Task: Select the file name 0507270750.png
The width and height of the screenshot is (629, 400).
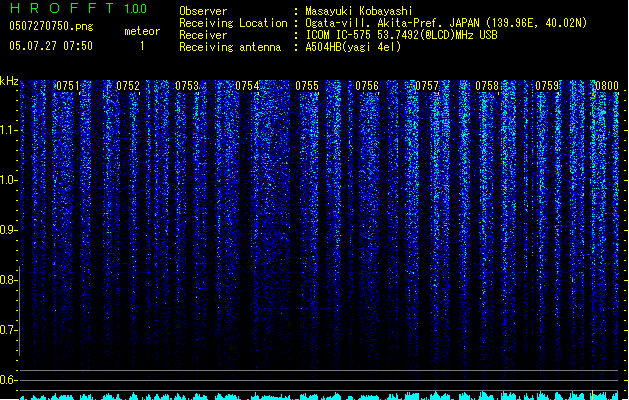Action: (x=51, y=26)
